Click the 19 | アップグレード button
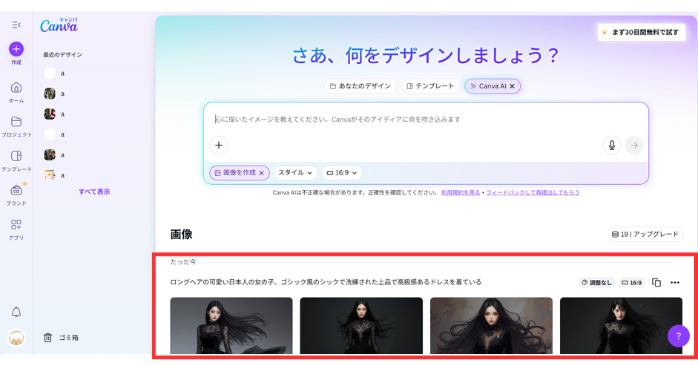This screenshot has height=365, width=698. click(645, 234)
